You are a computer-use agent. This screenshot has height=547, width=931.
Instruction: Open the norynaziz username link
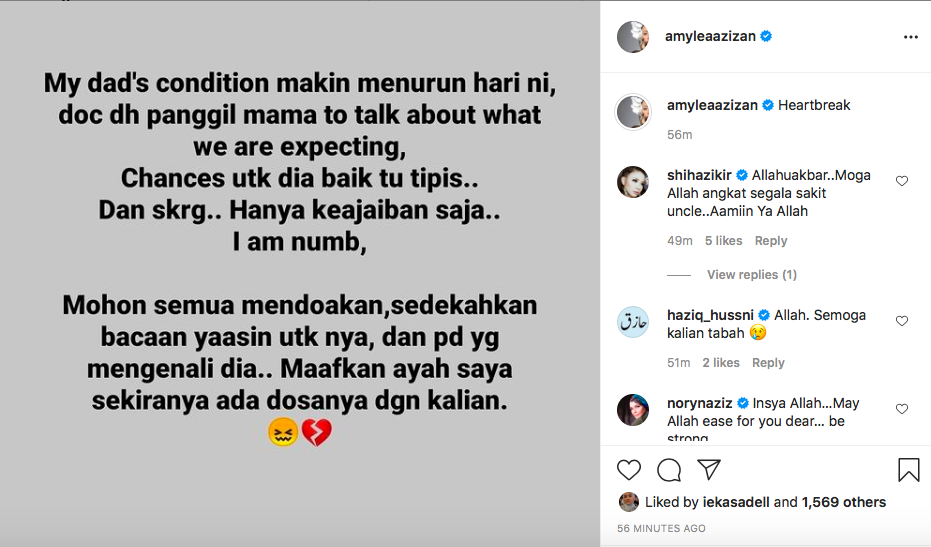point(699,403)
